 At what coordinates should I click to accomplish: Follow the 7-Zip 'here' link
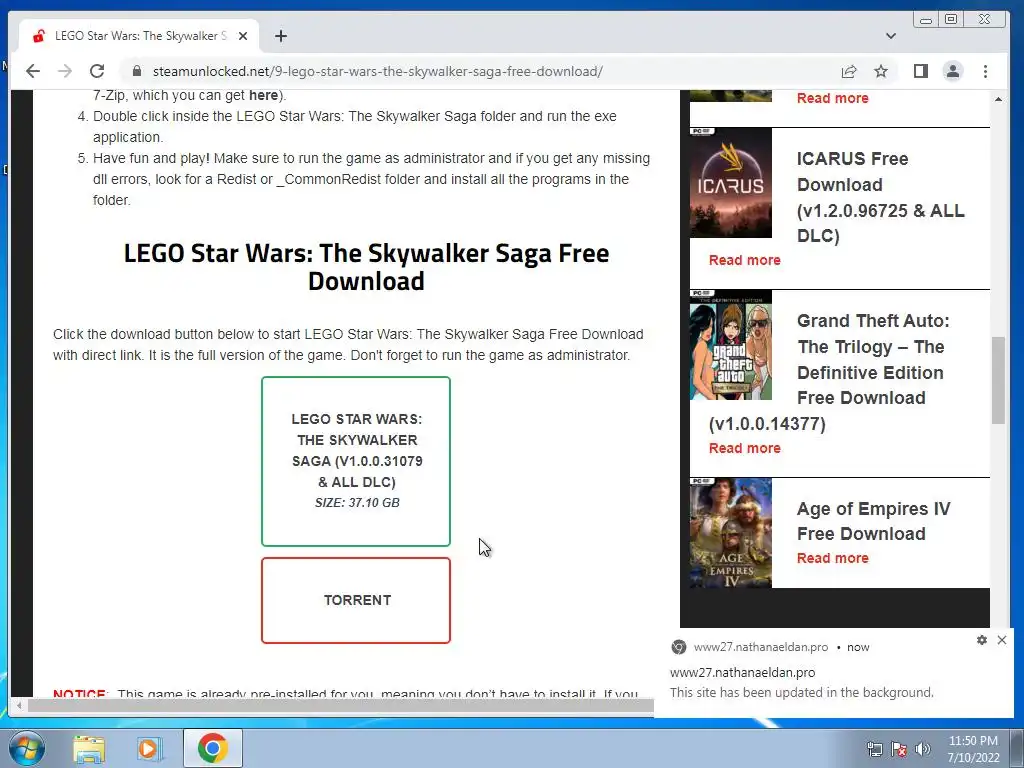pos(263,95)
